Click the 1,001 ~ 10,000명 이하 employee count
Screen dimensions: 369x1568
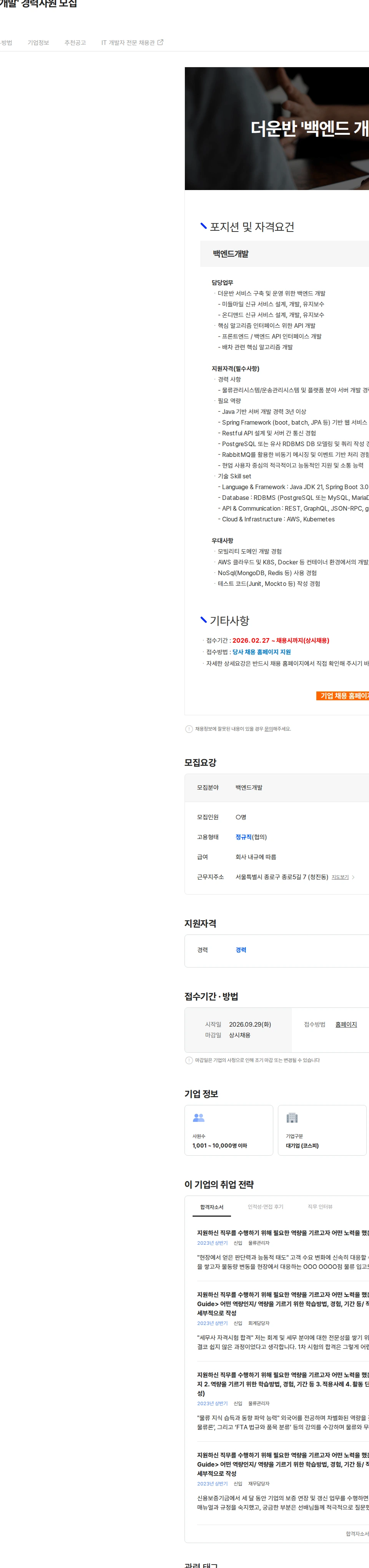coord(220,1146)
